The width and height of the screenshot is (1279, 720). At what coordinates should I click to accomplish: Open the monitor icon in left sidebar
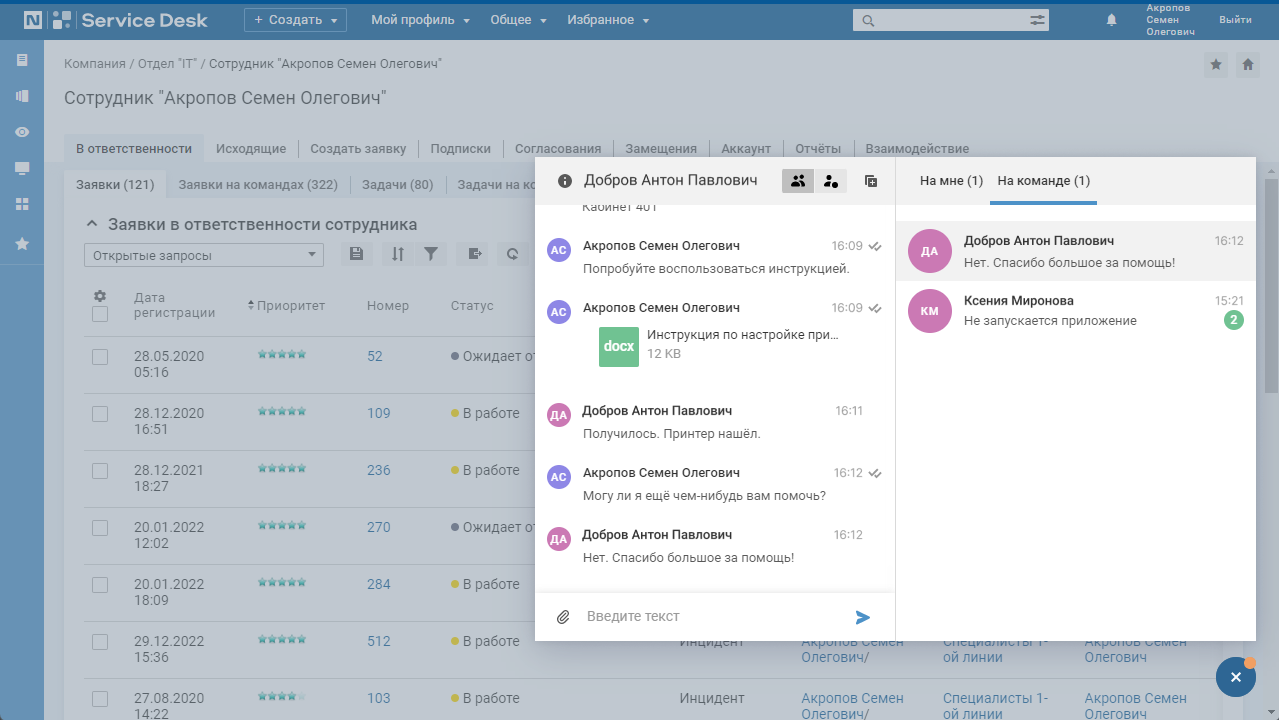[22, 168]
